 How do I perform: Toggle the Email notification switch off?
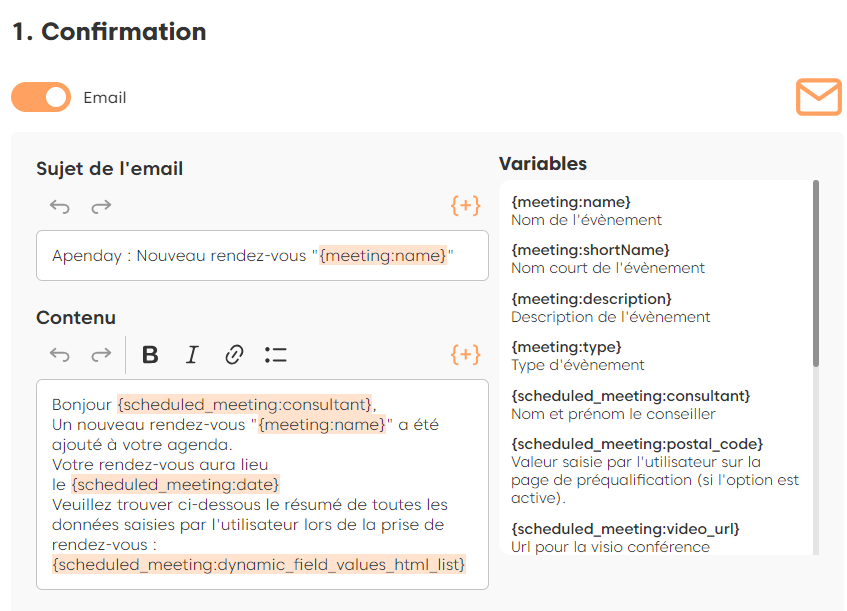(x=41, y=97)
